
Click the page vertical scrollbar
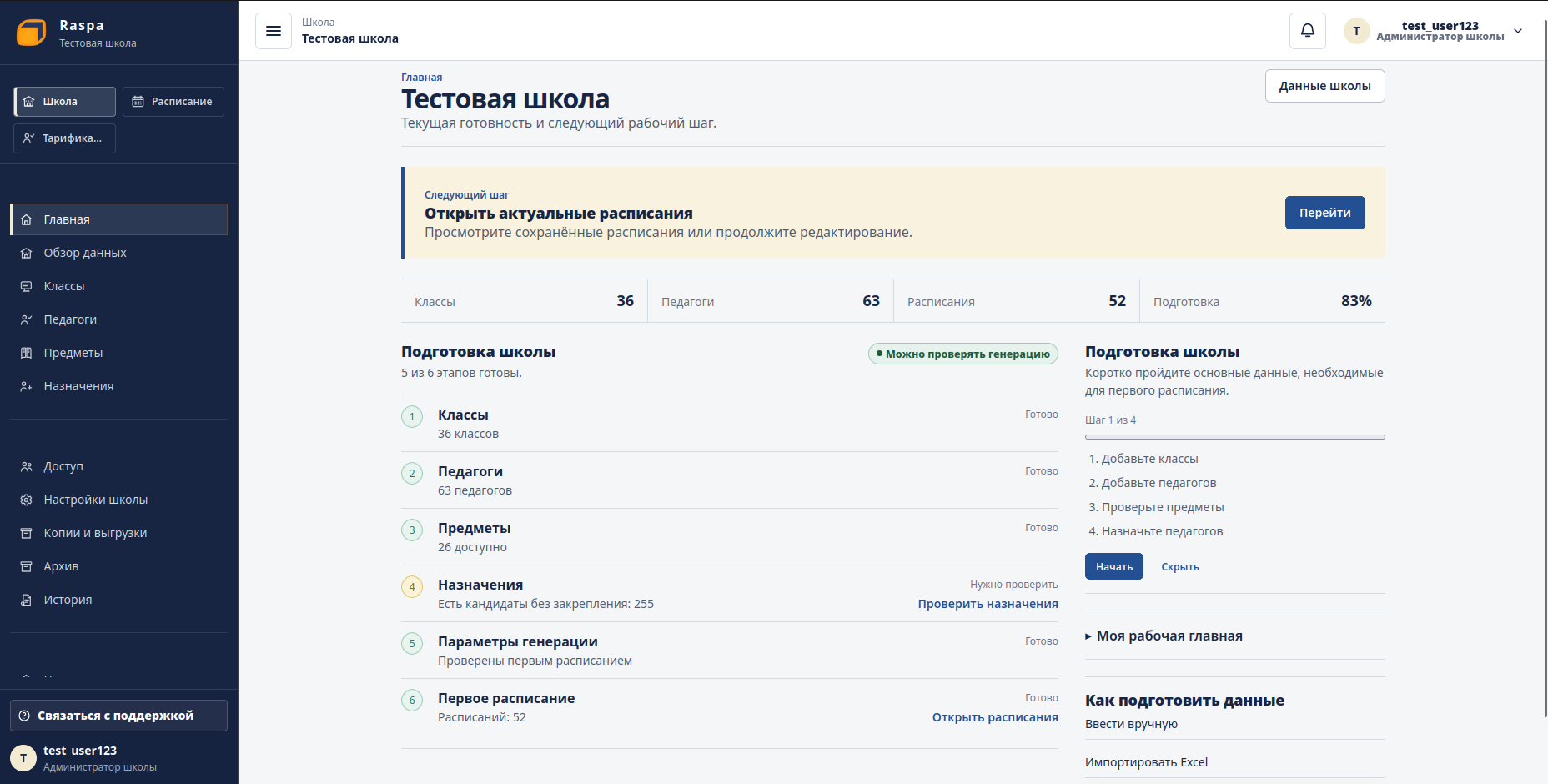click(1545, 367)
